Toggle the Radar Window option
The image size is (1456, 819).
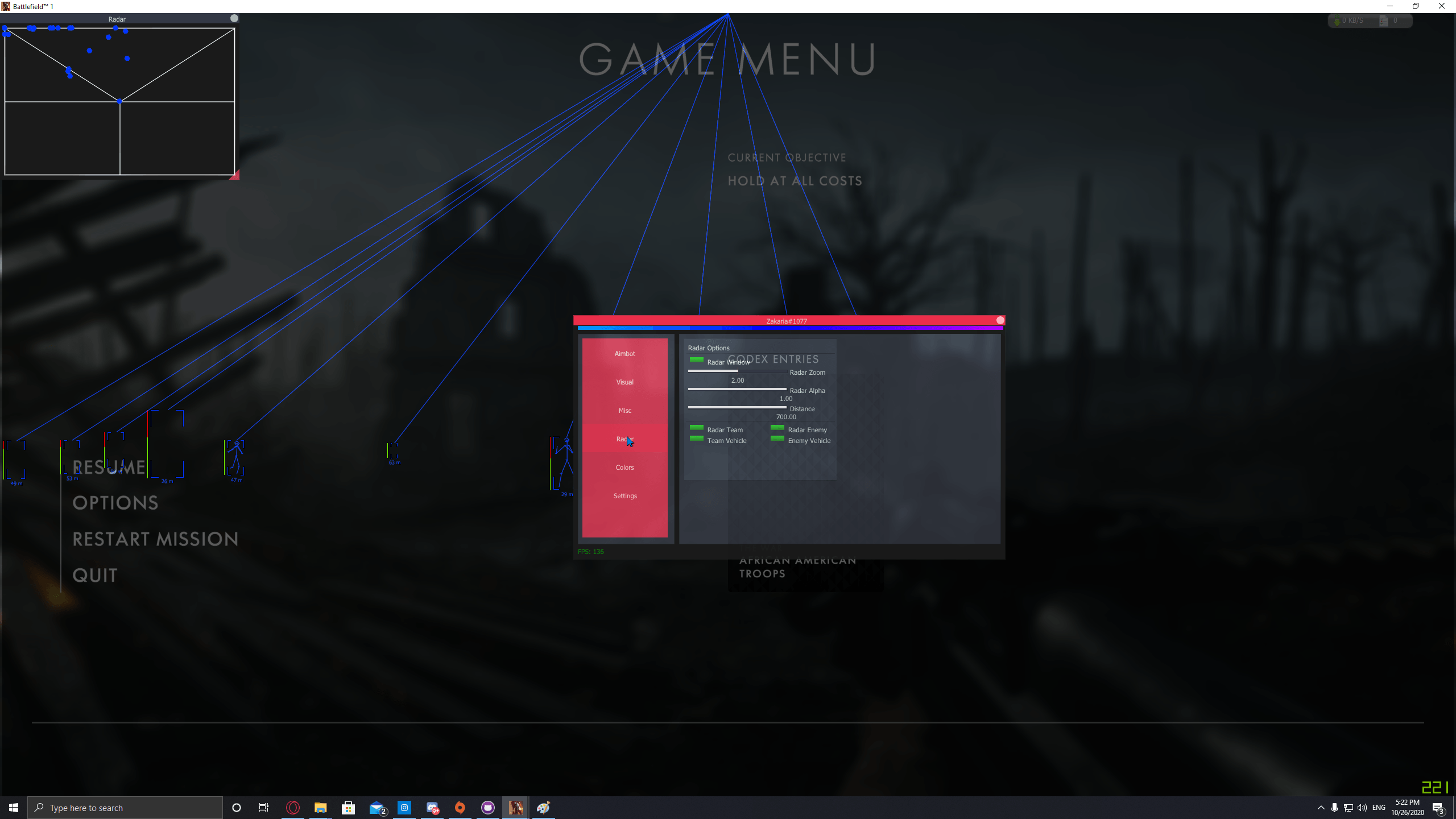(x=697, y=360)
